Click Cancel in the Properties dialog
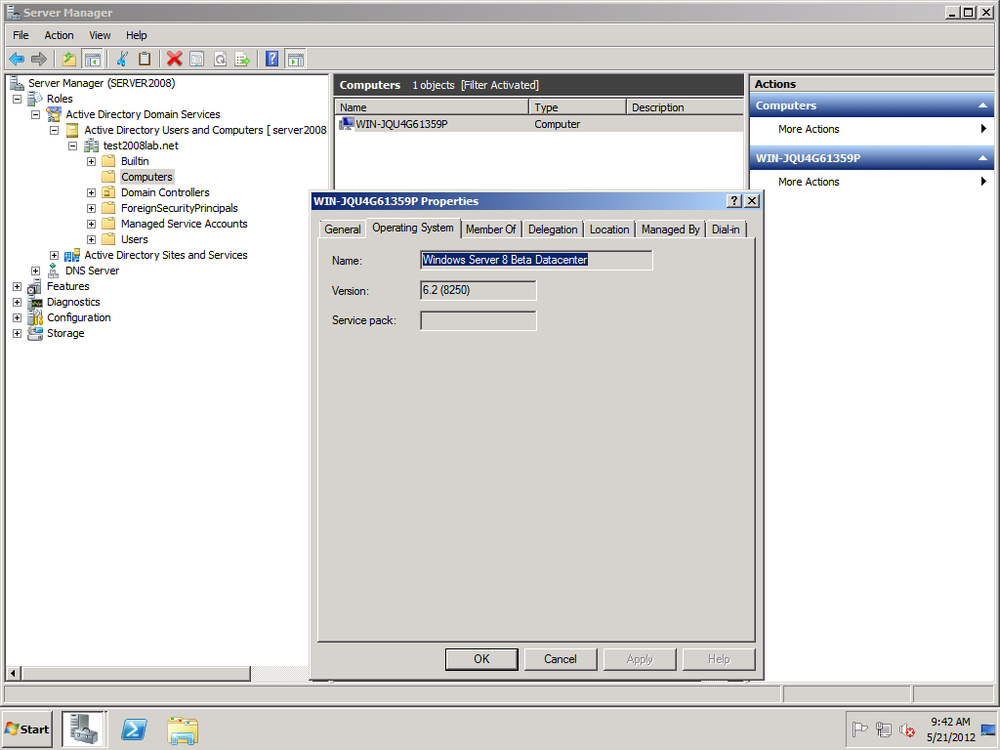 [560, 659]
